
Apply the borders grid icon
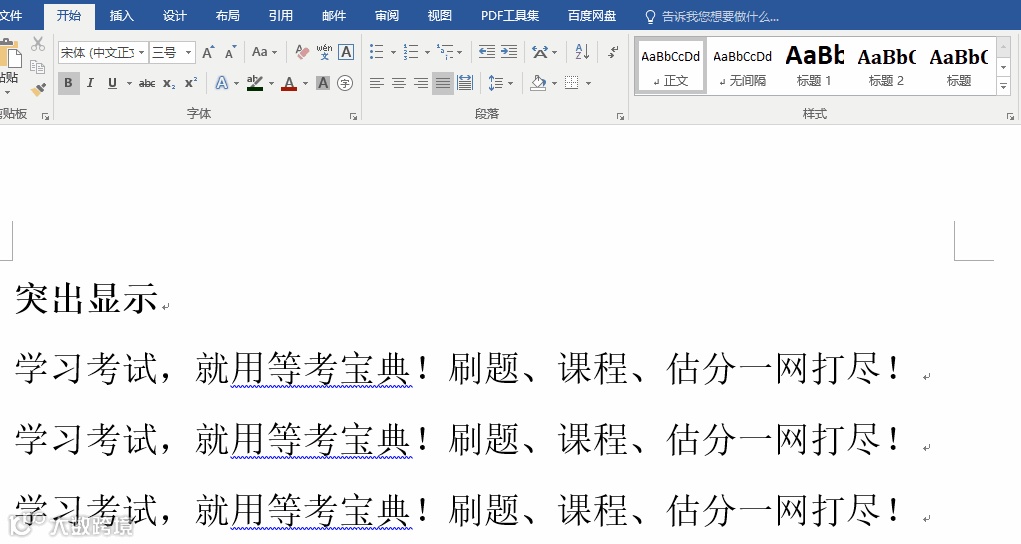[x=572, y=83]
